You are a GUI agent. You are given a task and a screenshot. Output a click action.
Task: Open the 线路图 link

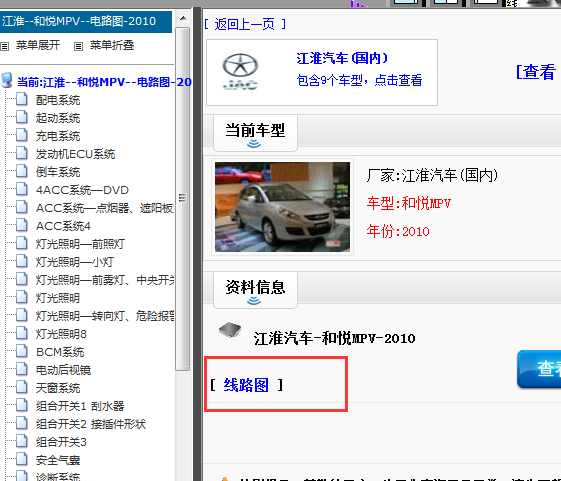(x=246, y=385)
